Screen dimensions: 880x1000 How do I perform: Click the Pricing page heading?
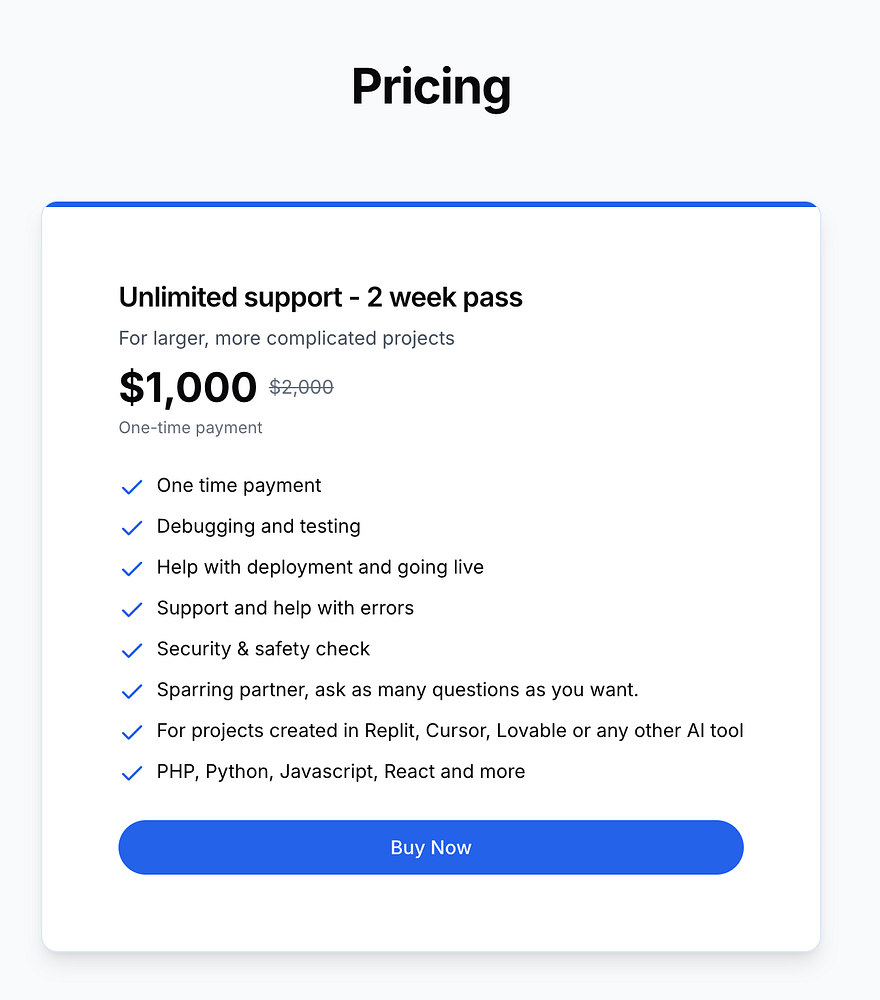pos(431,86)
